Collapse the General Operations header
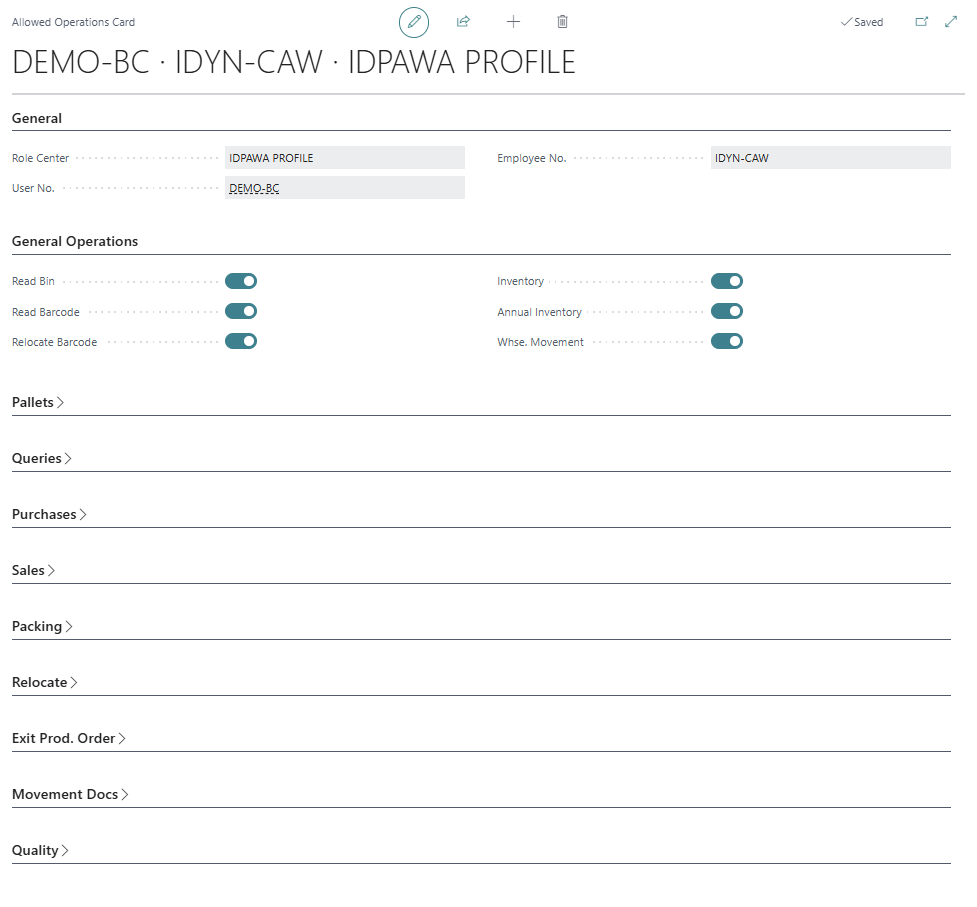This screenshot has height=907, width=977. click(75, 241)
